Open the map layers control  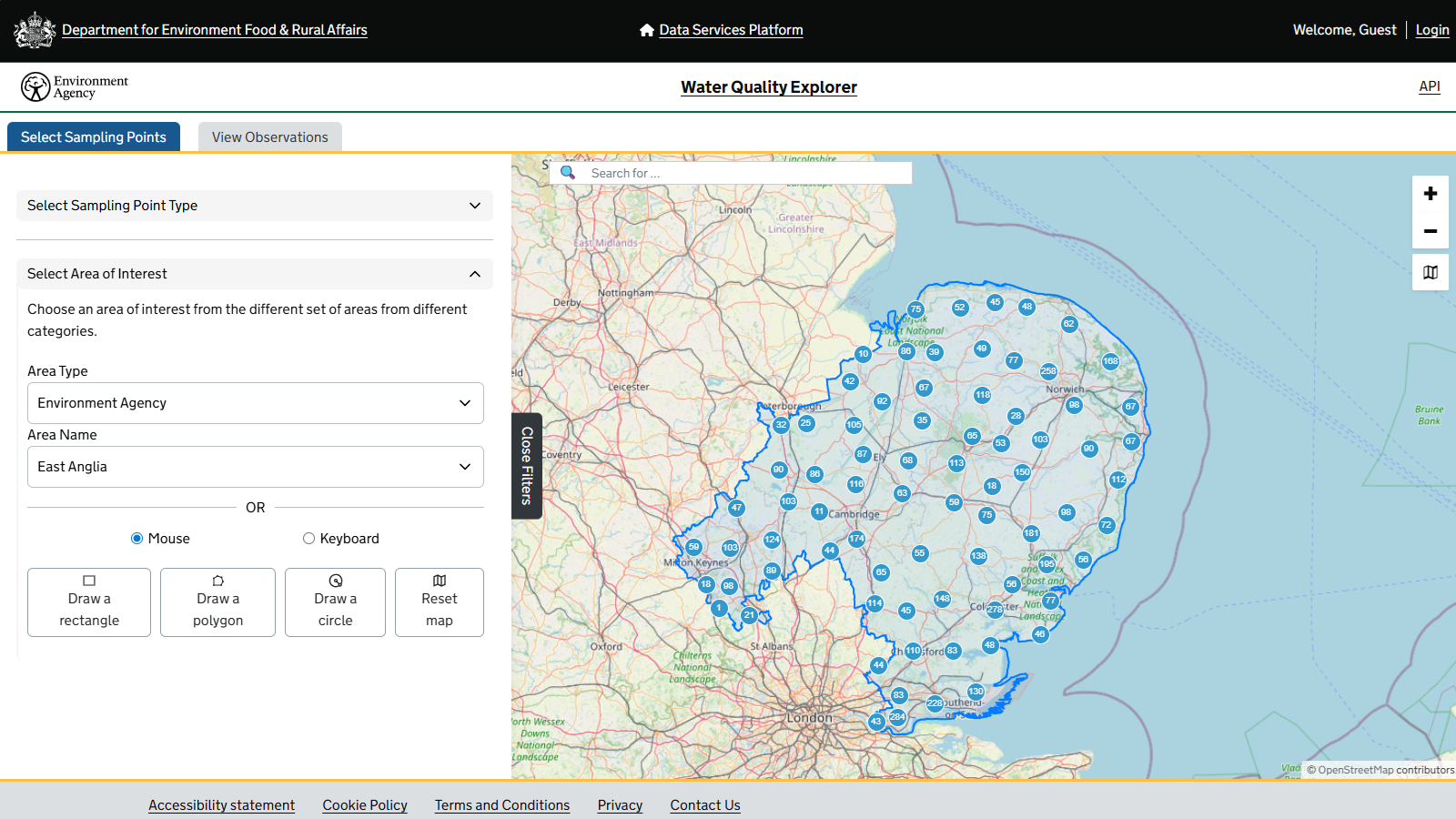click(1430, 273)
